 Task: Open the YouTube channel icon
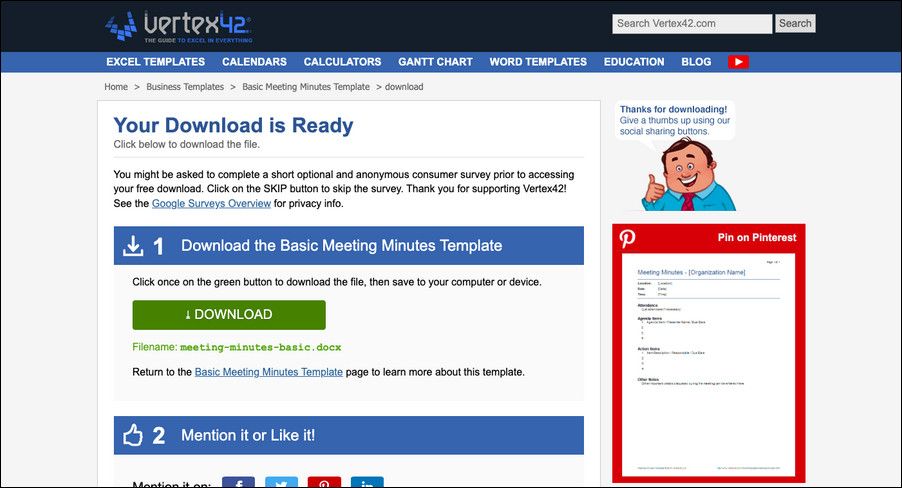(x=738, y=62)
